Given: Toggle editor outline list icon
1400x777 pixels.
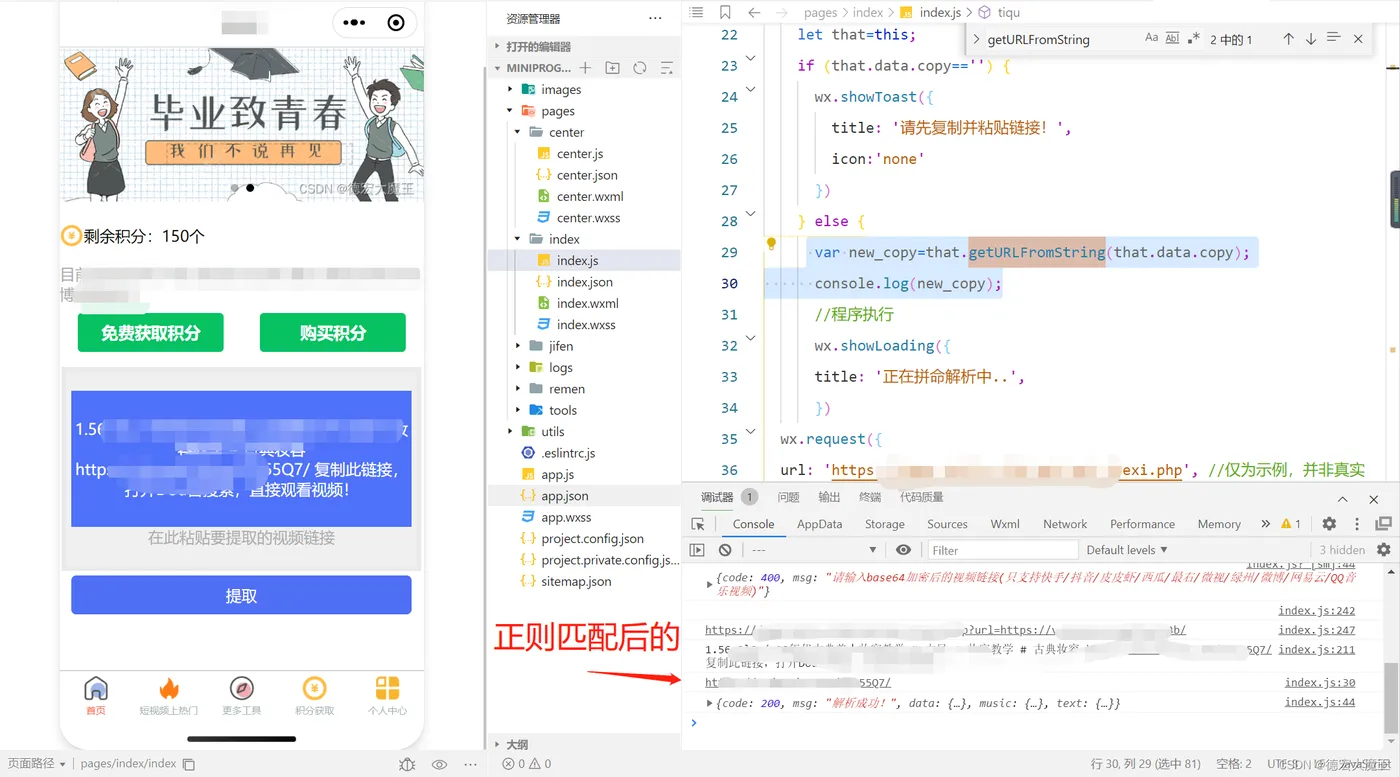Looking at the screenshot, I should coord(697,12).
